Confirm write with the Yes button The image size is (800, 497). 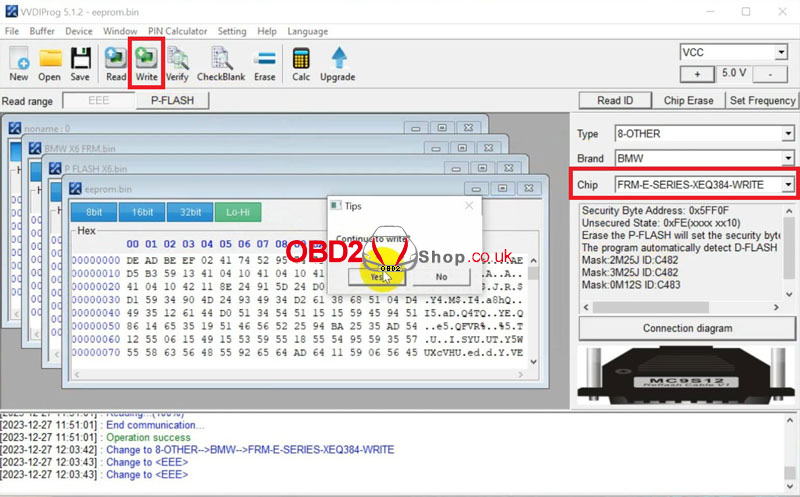377,277
